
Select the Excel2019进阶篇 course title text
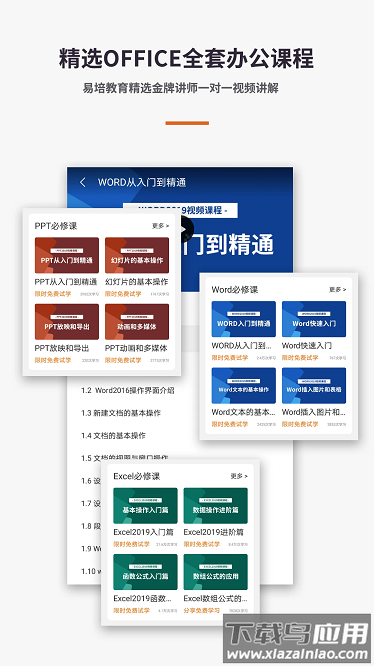tap(214, 532)
